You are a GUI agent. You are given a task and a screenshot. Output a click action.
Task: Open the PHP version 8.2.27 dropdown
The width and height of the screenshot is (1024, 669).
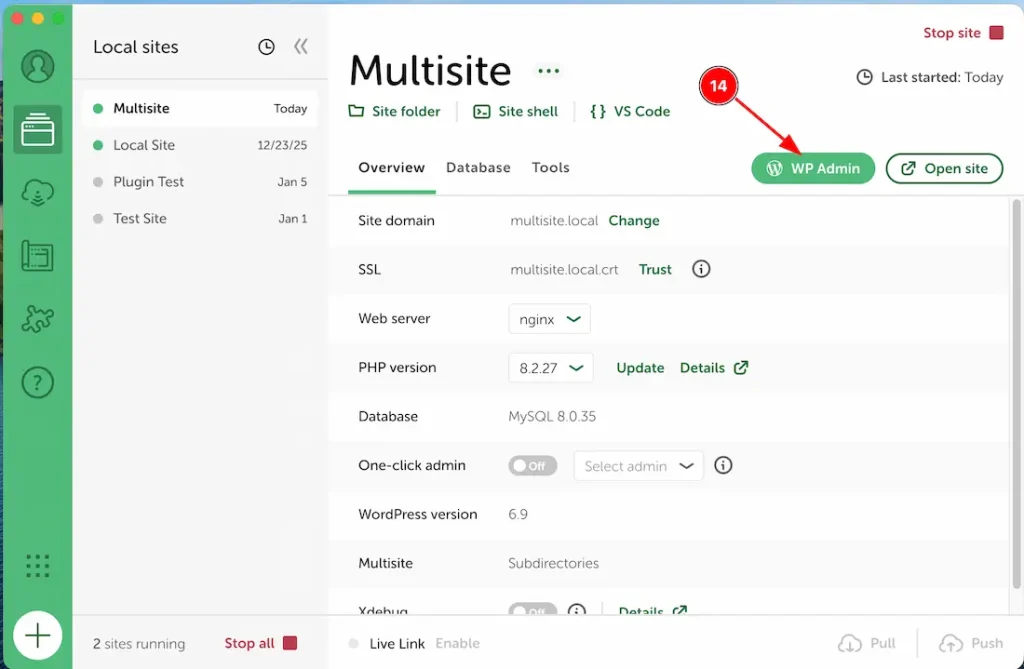point(550,368)
